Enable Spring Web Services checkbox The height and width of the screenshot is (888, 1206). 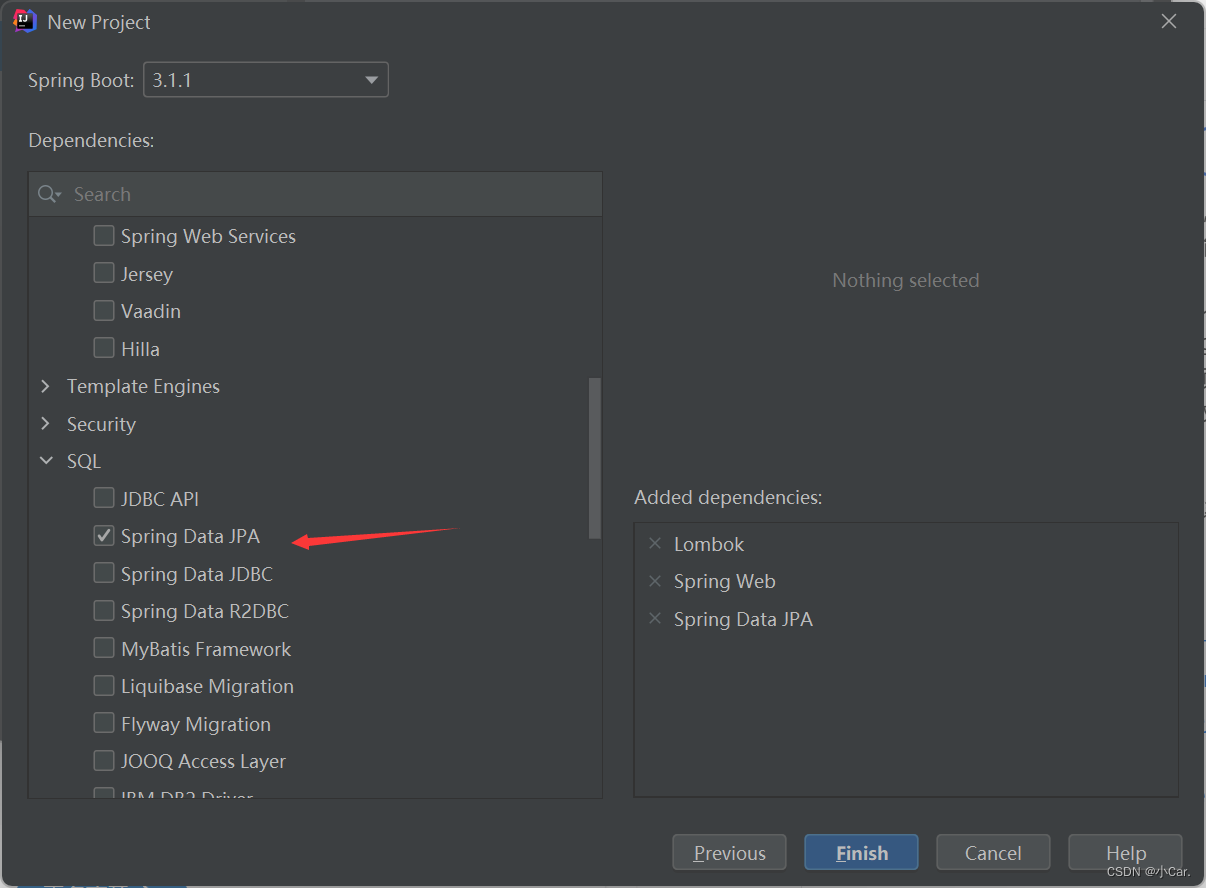pyautogui.click(x=104, y=236)
